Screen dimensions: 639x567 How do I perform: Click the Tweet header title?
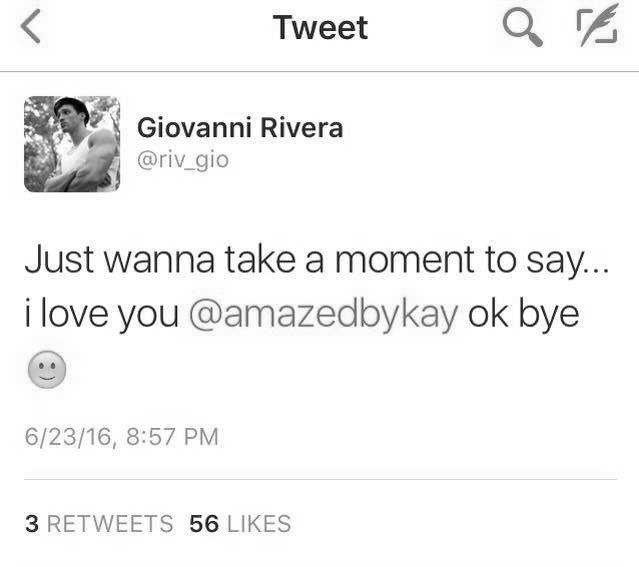pos(320,28)
